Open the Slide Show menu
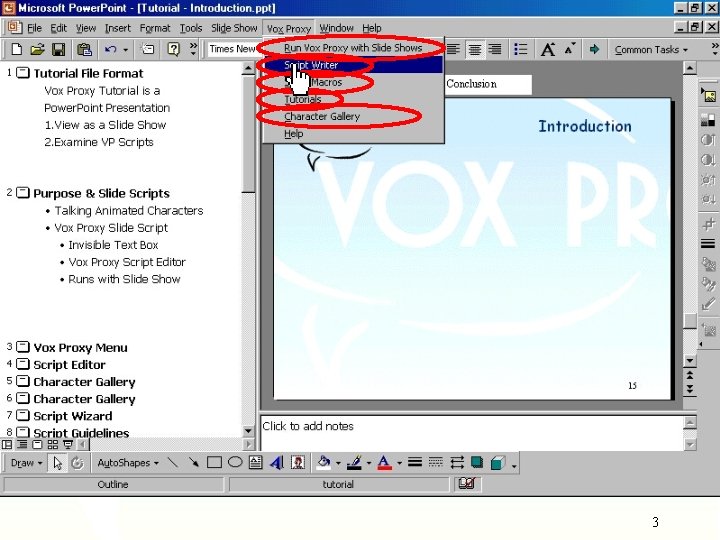Image resolution: width=720 pixels, height=540 pixels. [x=234, y=28]
